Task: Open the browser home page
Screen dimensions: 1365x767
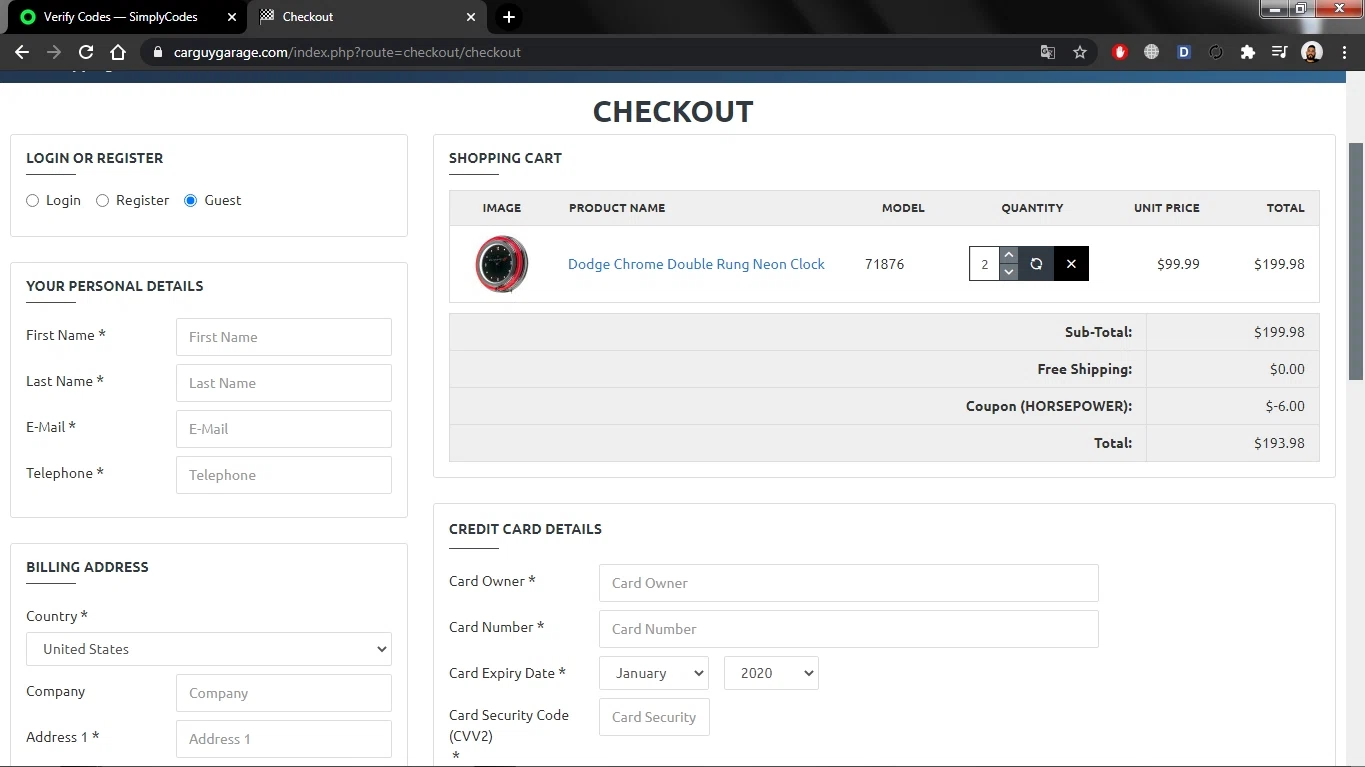Action: point(118,52)
